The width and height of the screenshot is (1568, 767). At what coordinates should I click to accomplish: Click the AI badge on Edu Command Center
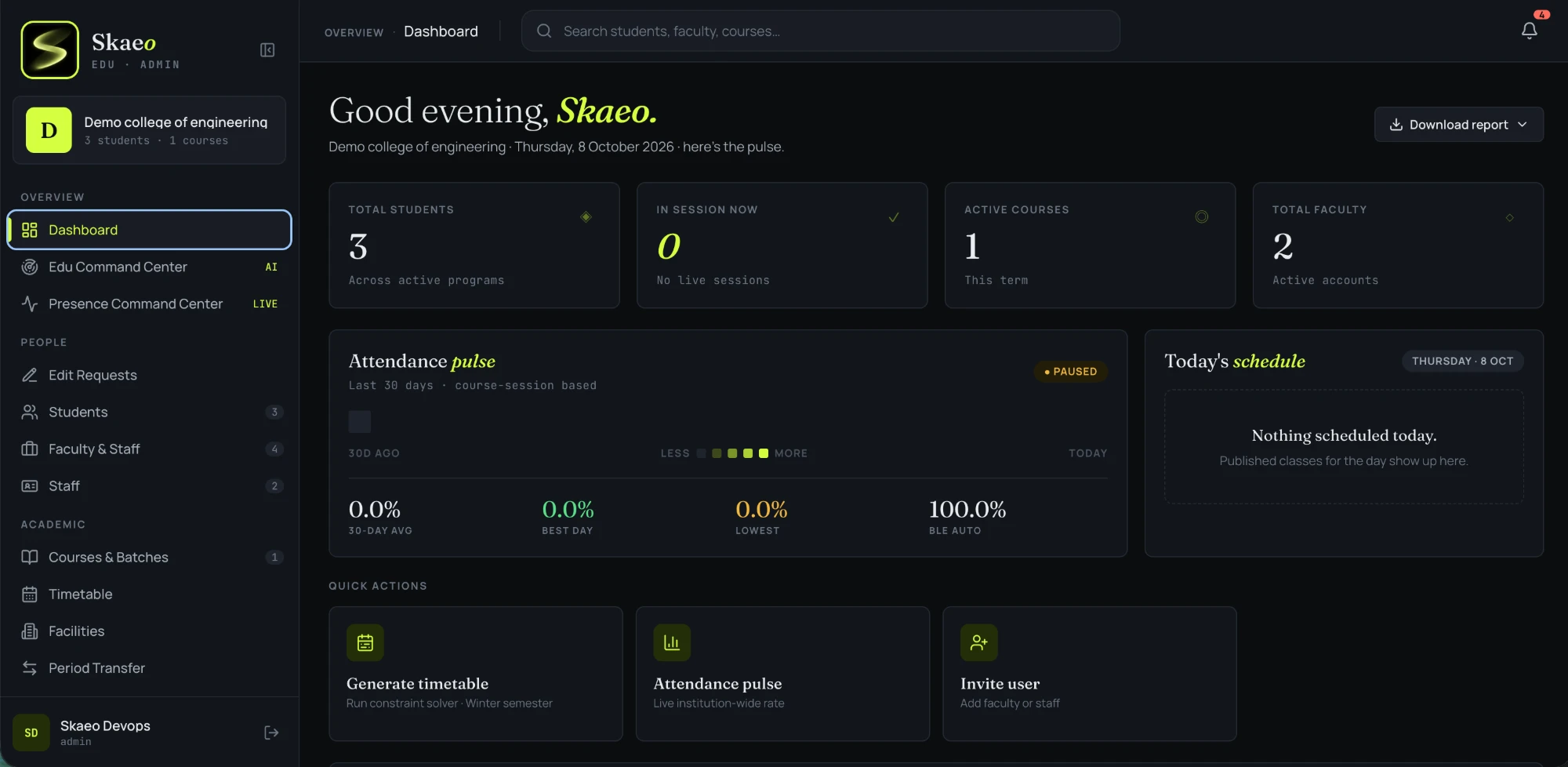tap(271, 267)
